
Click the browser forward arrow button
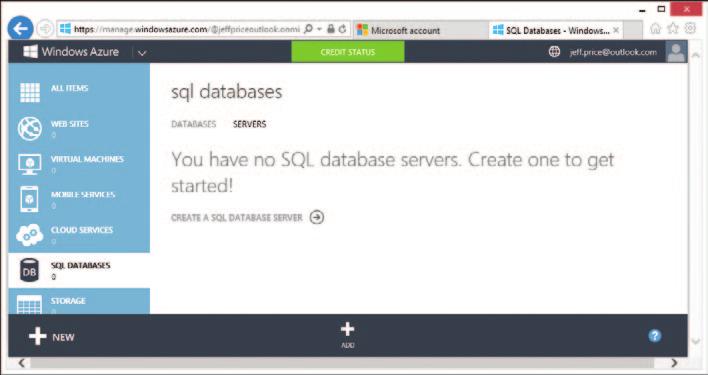[x=45, y=29]
